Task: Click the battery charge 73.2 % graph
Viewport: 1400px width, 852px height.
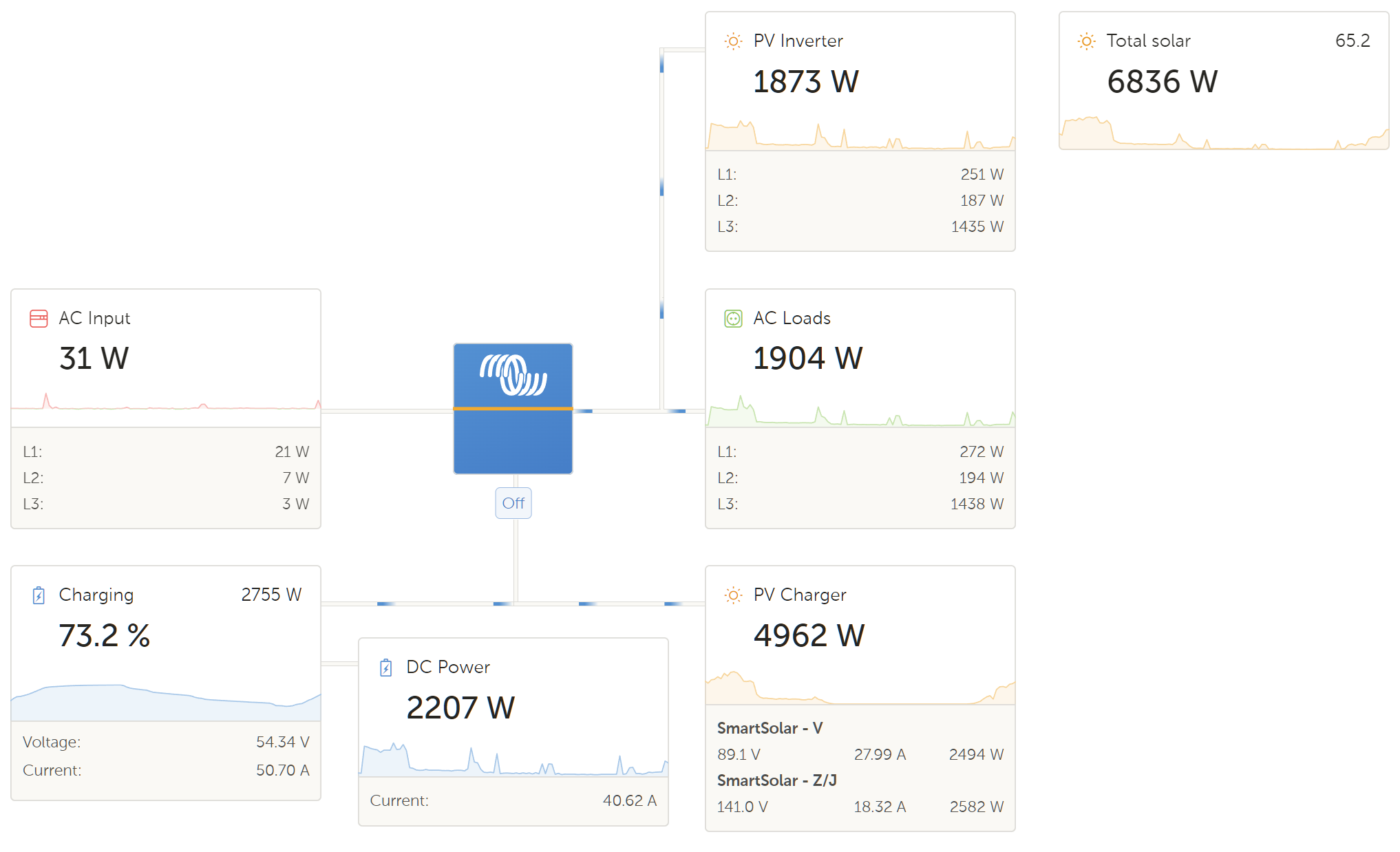Action: (x=165, y=702)
